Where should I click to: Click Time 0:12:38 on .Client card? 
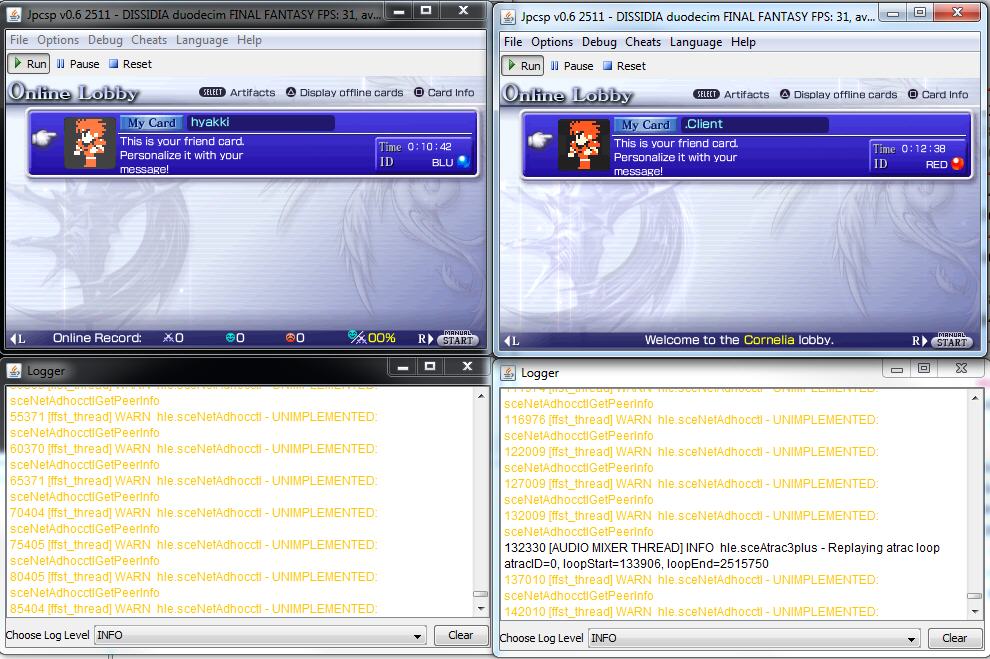[x=909, y=148]
